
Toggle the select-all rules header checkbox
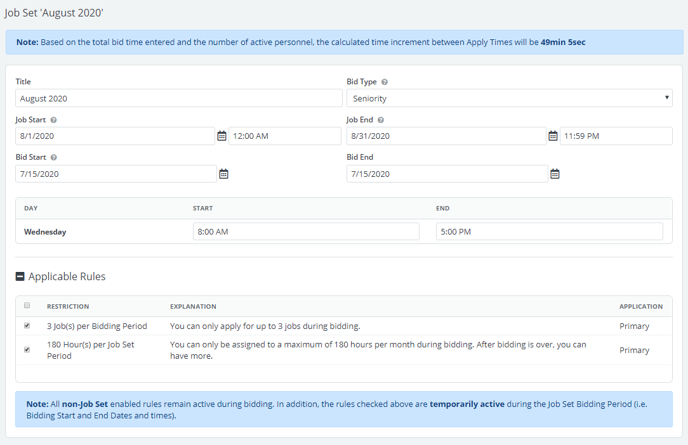[27, 306]
